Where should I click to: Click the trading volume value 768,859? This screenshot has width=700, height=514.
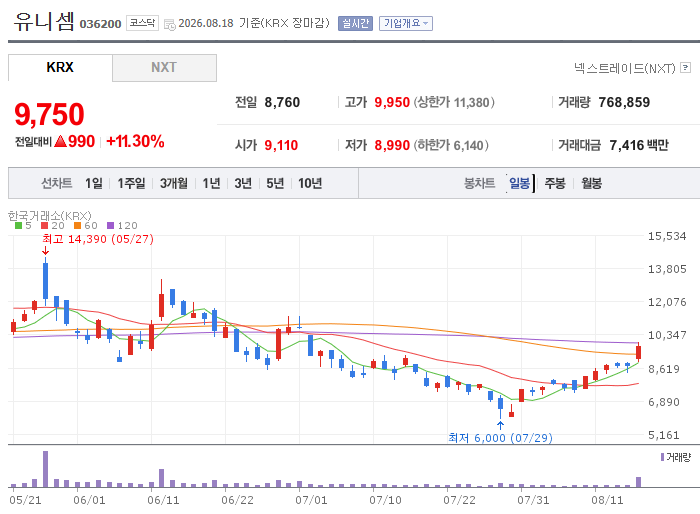pyautogui.click(x=624, y=102)
